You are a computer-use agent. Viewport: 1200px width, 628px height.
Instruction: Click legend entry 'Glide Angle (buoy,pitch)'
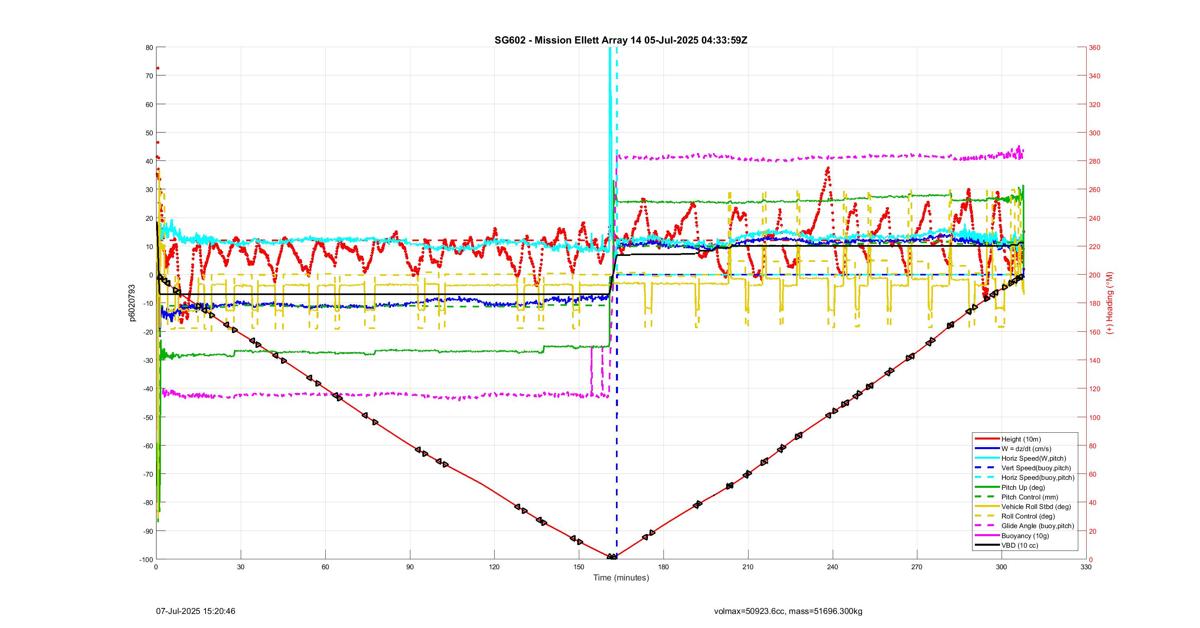(x=1038, y=525)
